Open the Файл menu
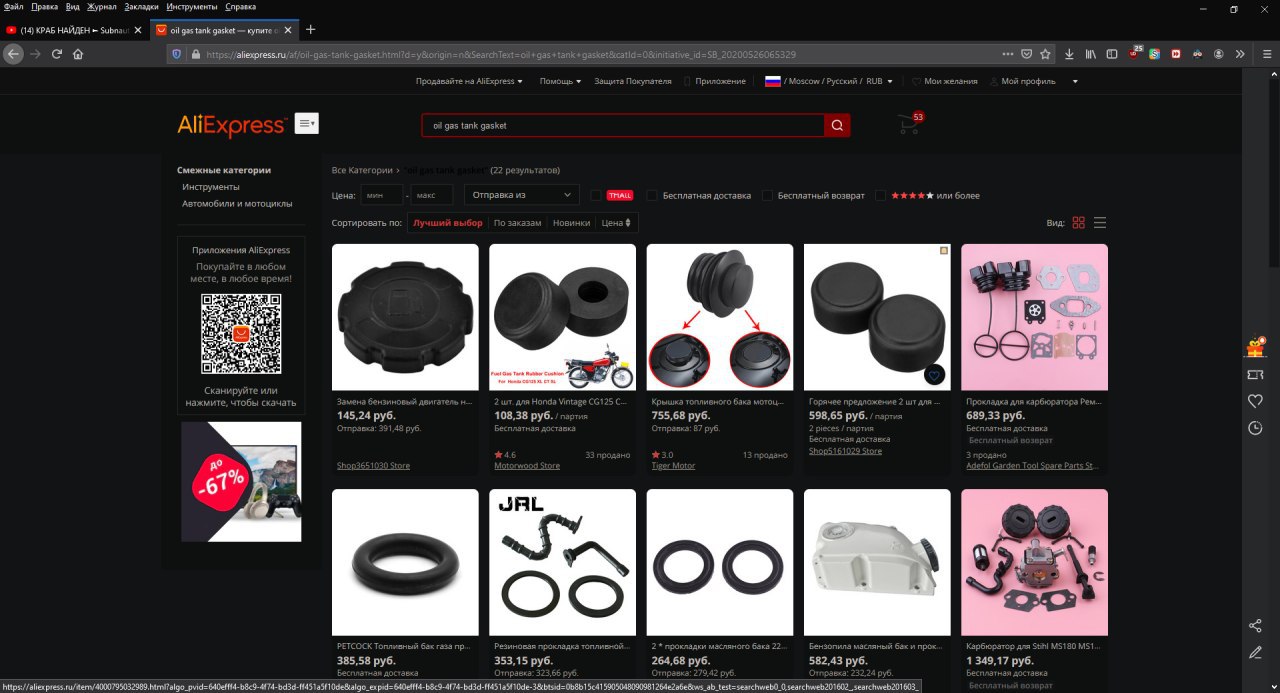This screenshot has height=693, width=1280. tap(14, 7)
